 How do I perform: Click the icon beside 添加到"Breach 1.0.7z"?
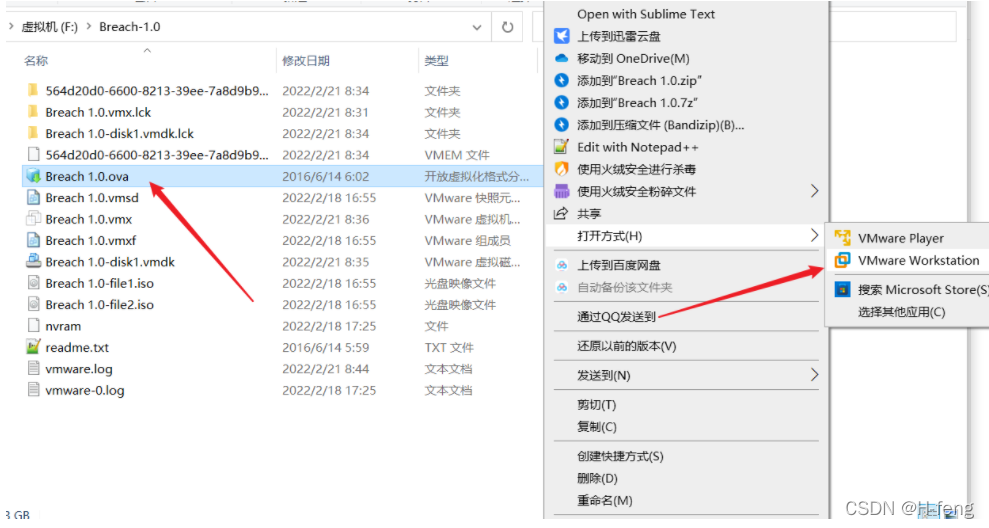(x=561, y=102)
